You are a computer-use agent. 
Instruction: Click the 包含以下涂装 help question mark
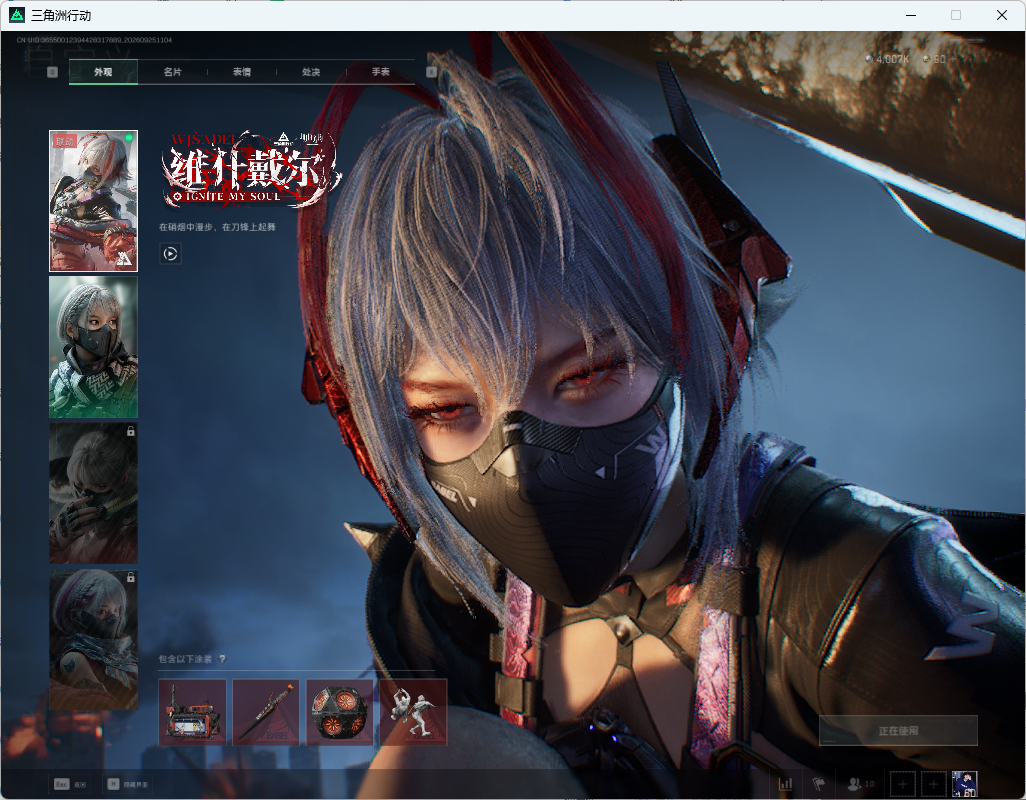[x=222, y=659]
